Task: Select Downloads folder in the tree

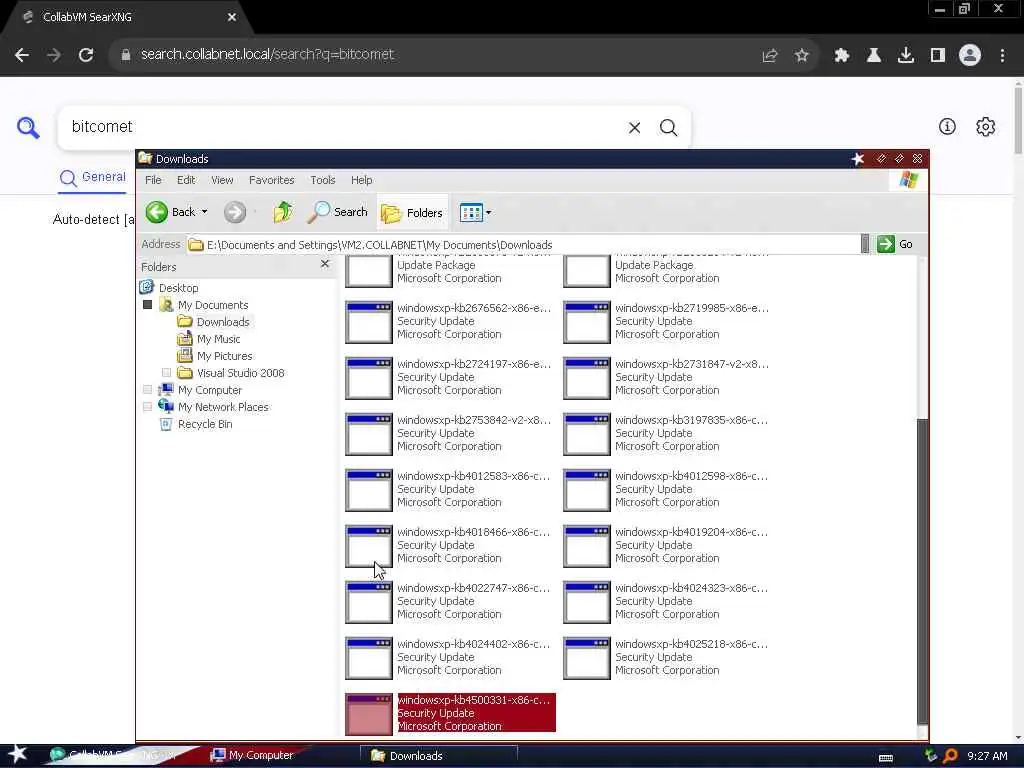Action: pos(223,322)
